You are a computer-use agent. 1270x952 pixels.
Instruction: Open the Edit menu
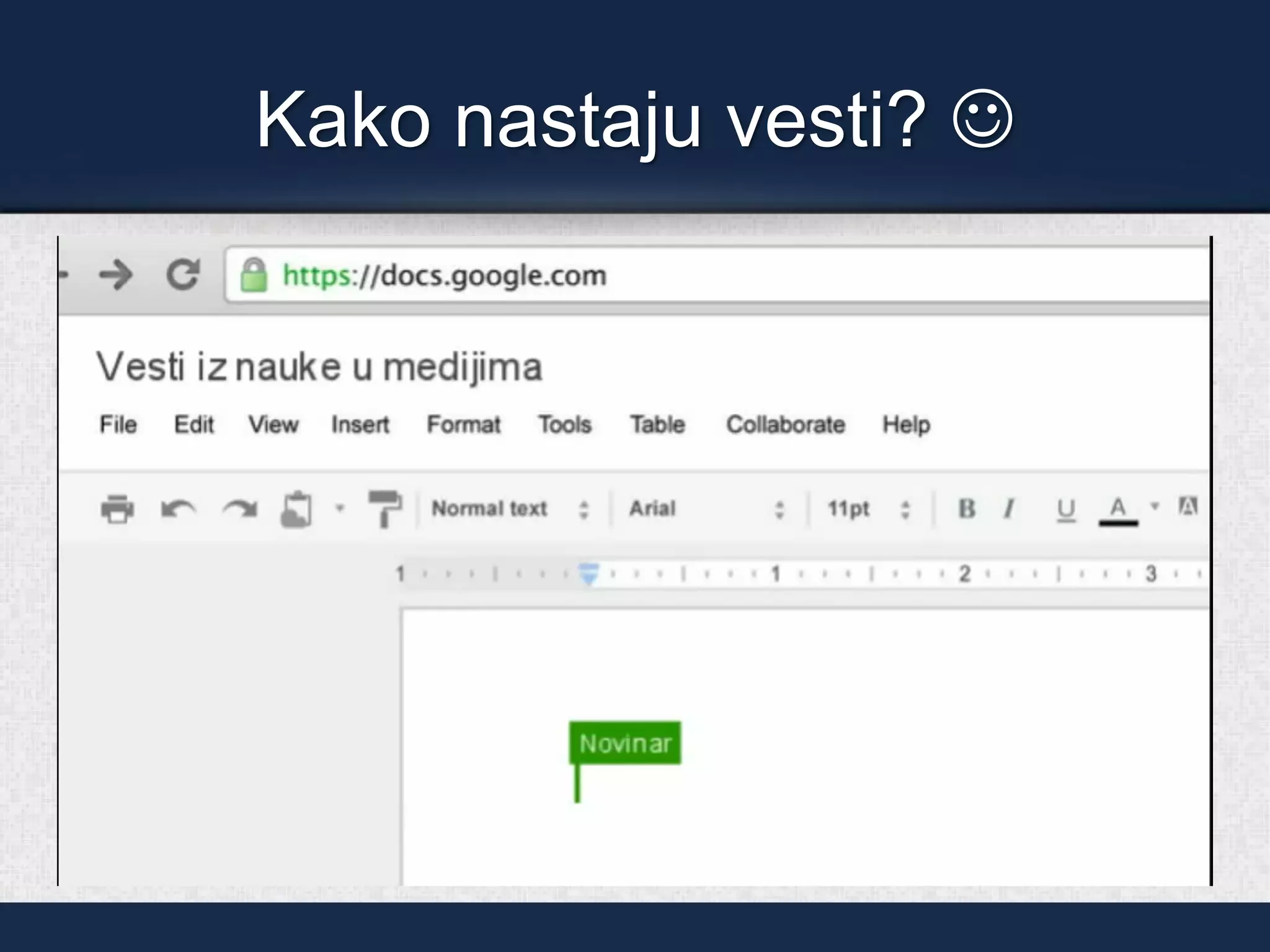coord(194,425)
